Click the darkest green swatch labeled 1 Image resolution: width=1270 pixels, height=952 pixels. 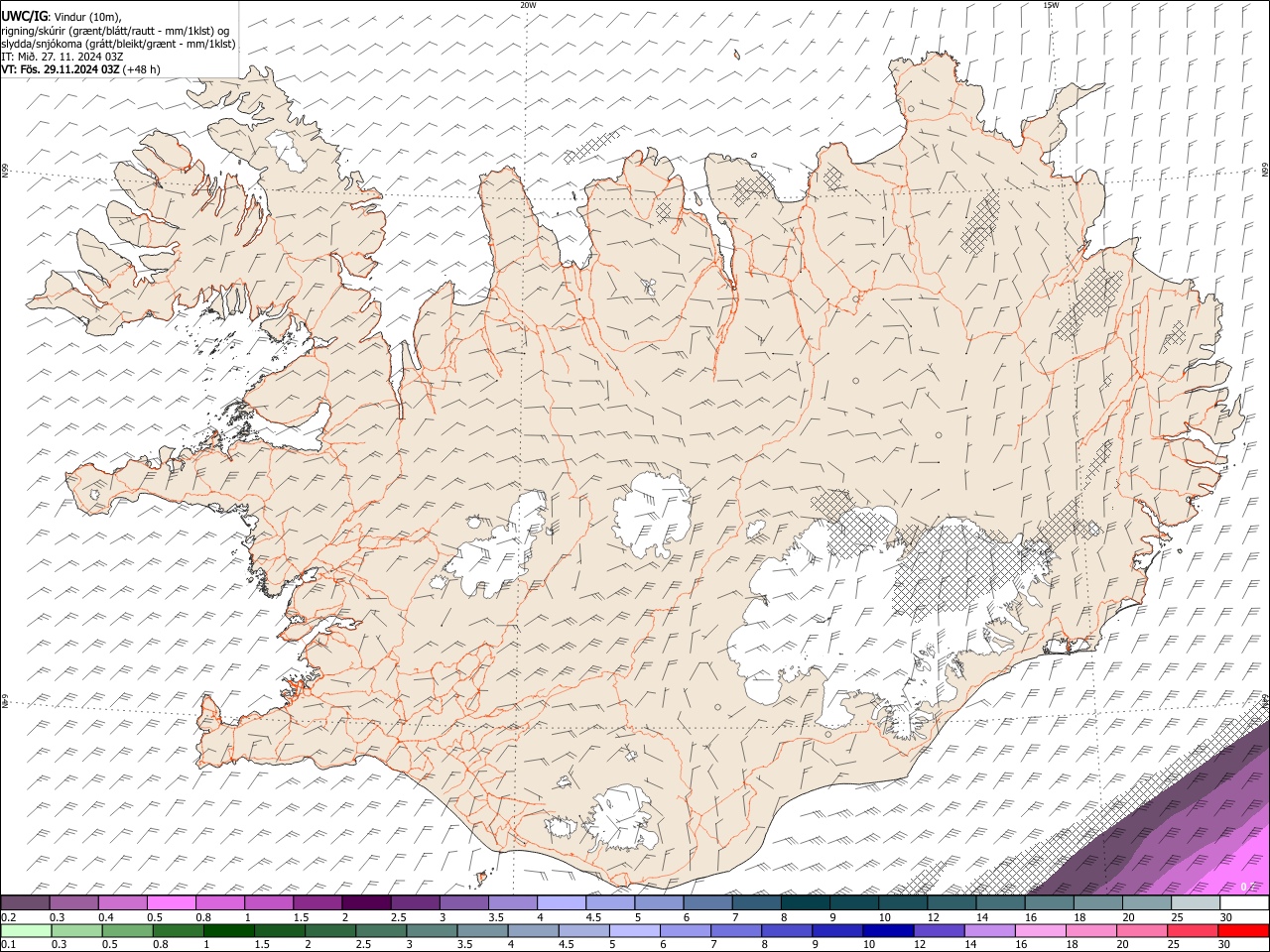(228, 931)
